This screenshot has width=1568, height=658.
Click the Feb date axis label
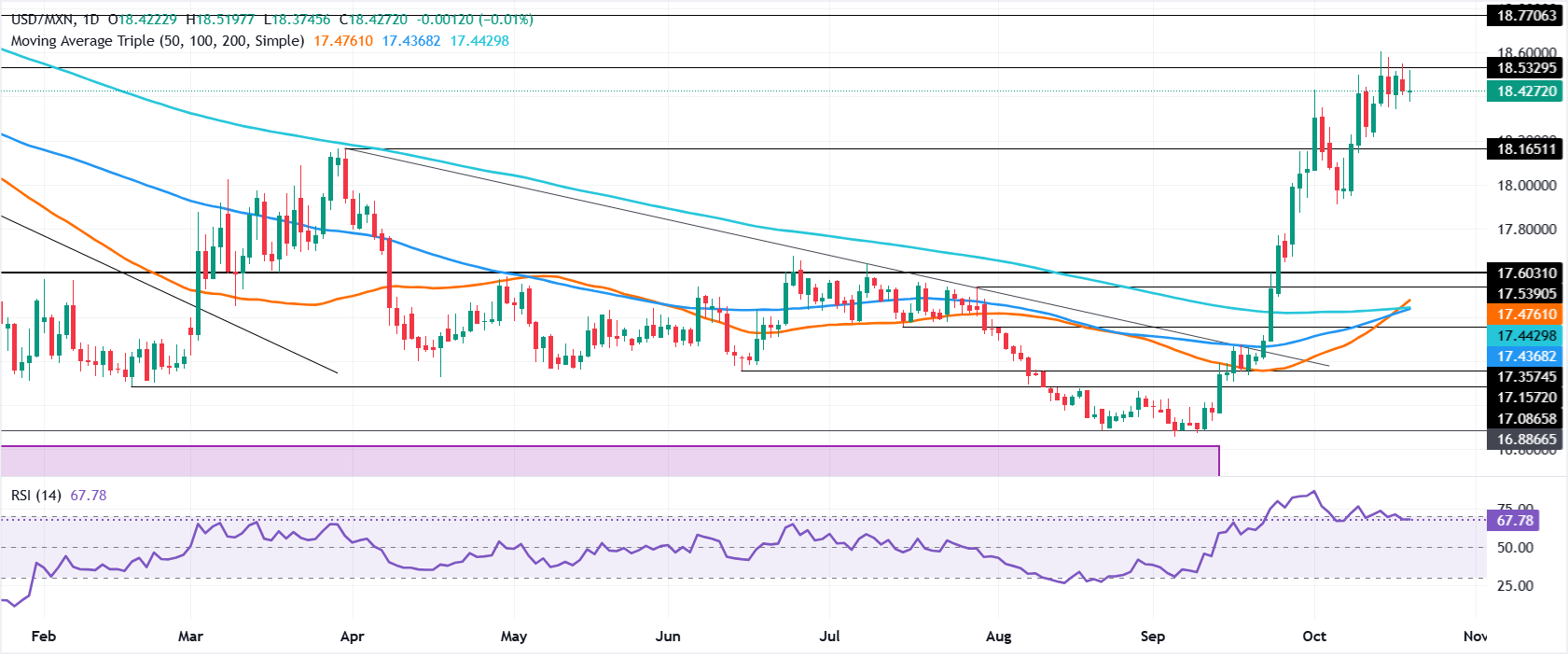click(x=44, y=637)
